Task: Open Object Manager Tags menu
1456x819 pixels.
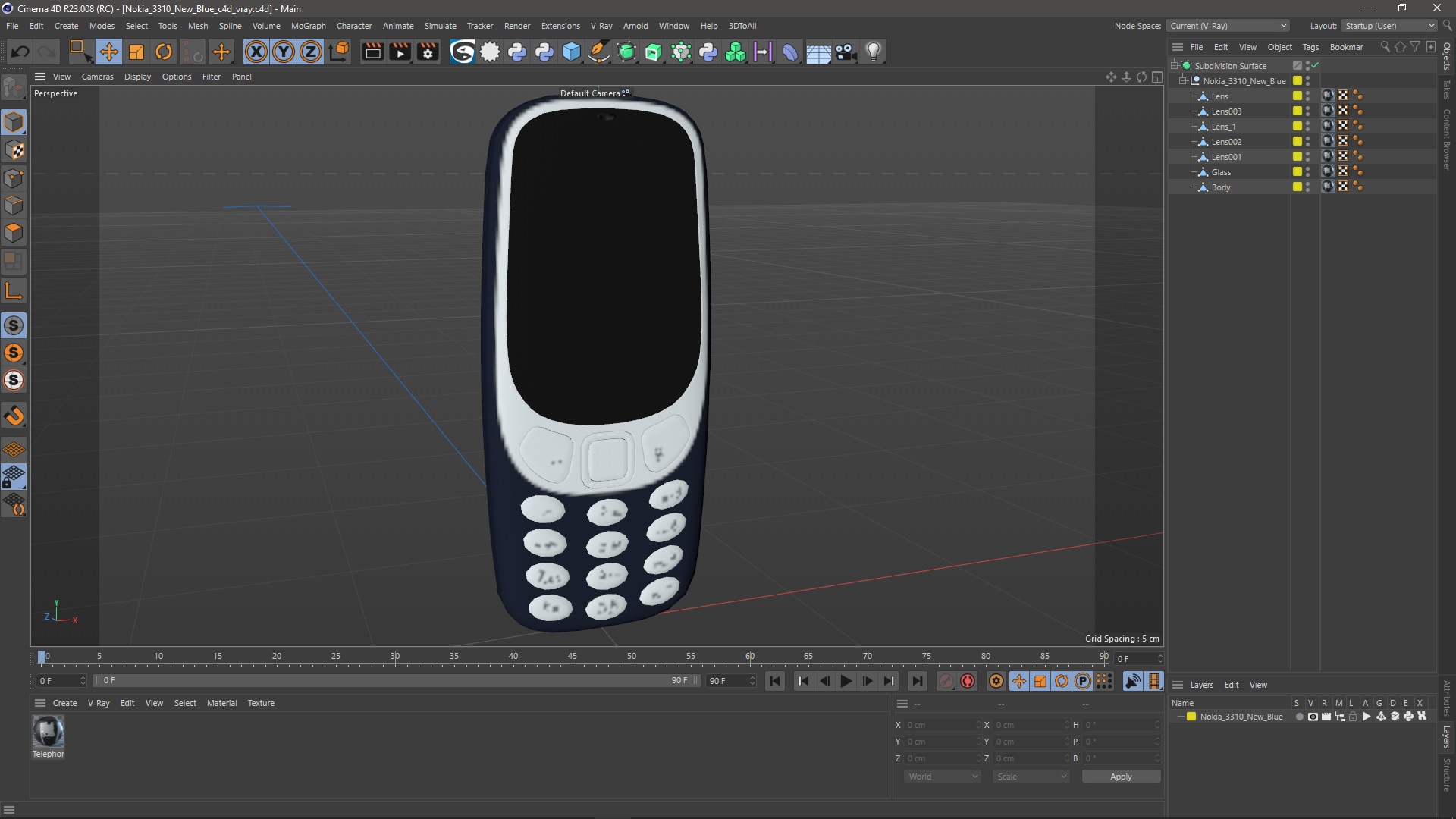Action: [1310, 47]
